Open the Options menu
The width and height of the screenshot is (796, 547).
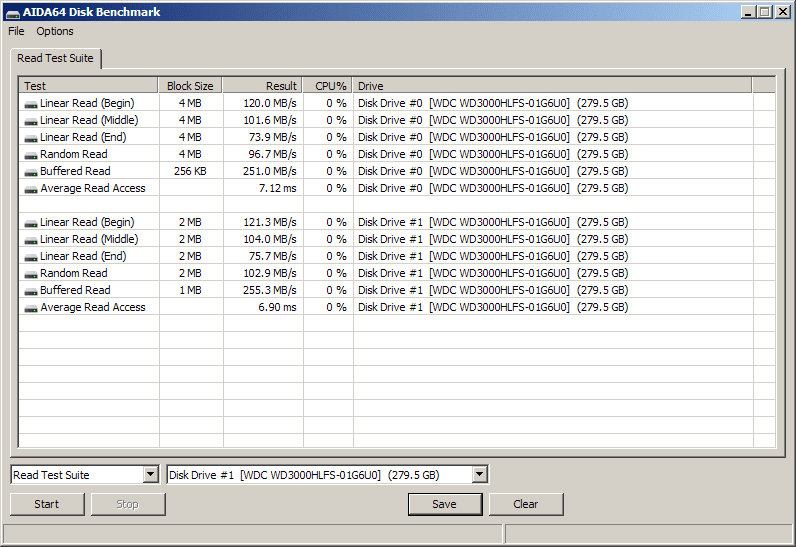click(55, 31)
